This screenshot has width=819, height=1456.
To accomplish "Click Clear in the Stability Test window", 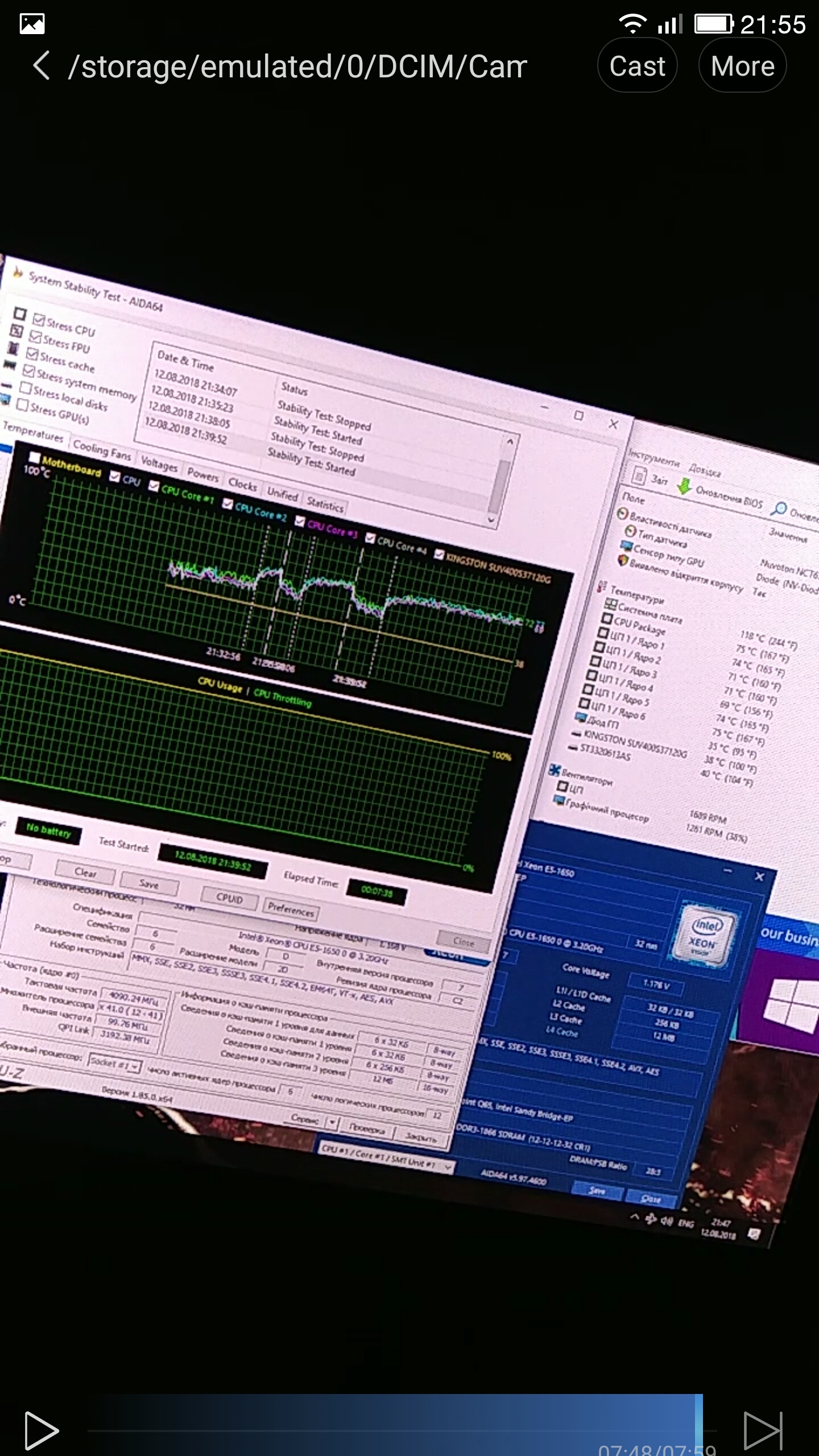I will [x=85, y=872].
